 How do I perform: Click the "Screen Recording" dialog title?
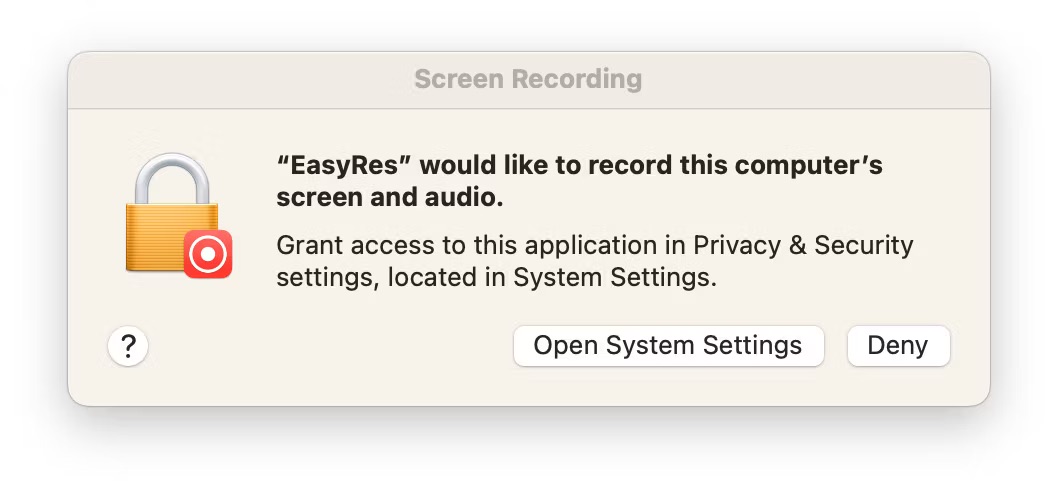coord(528,79)
